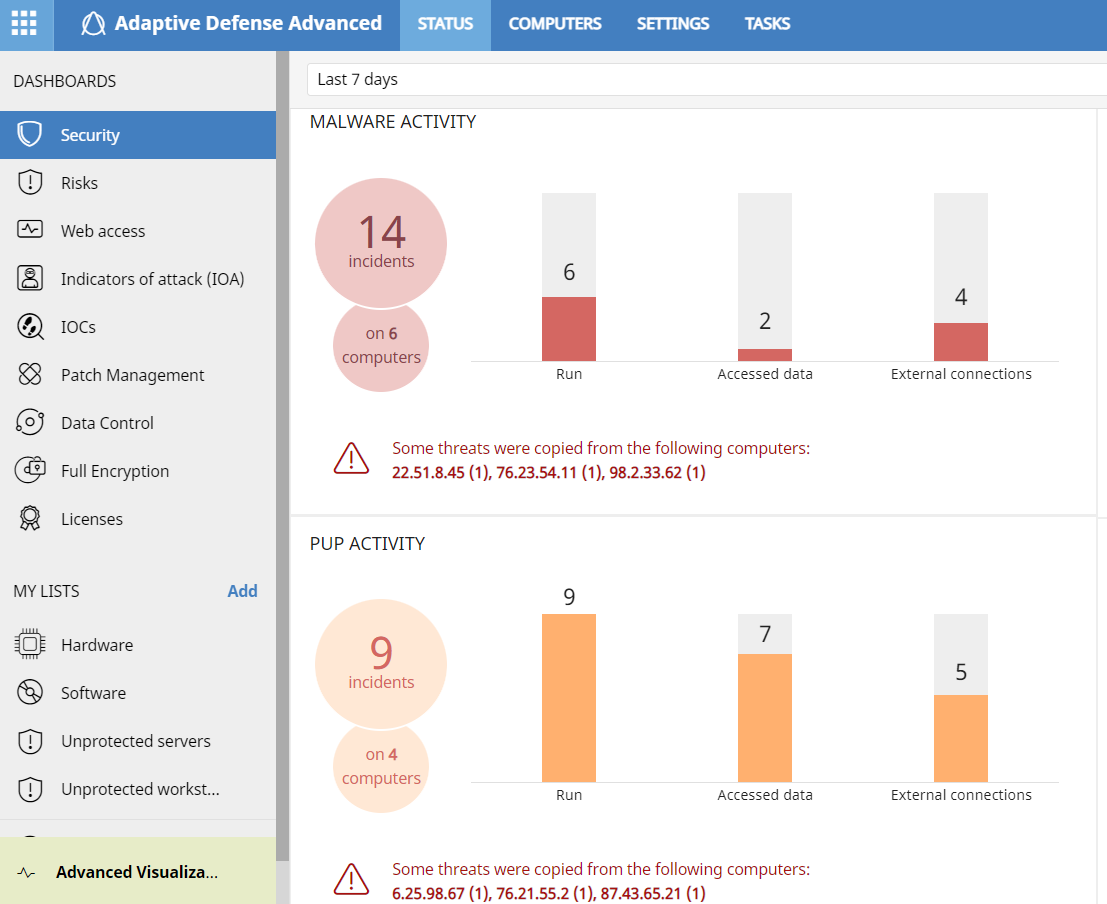Select the Security dashboard
The height and width of the screenshot is (904, 1107).
point(138,135)
